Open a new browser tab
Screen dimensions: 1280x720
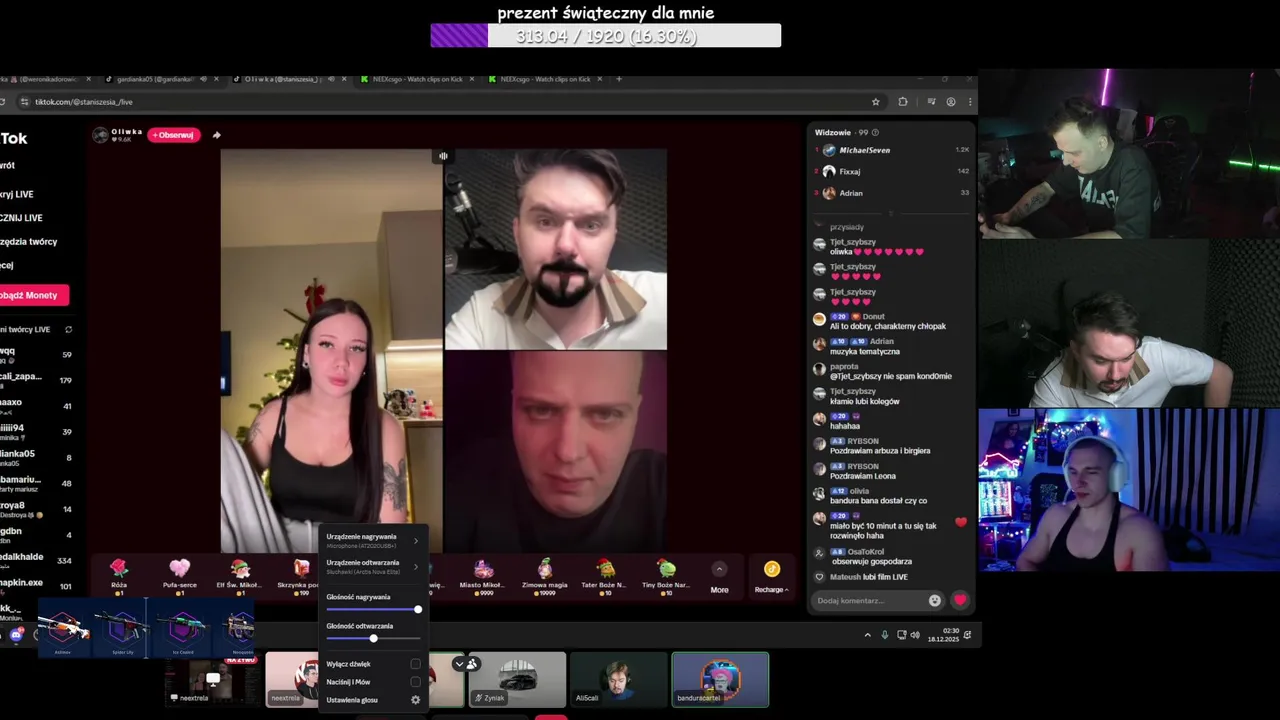pos(618,79)
